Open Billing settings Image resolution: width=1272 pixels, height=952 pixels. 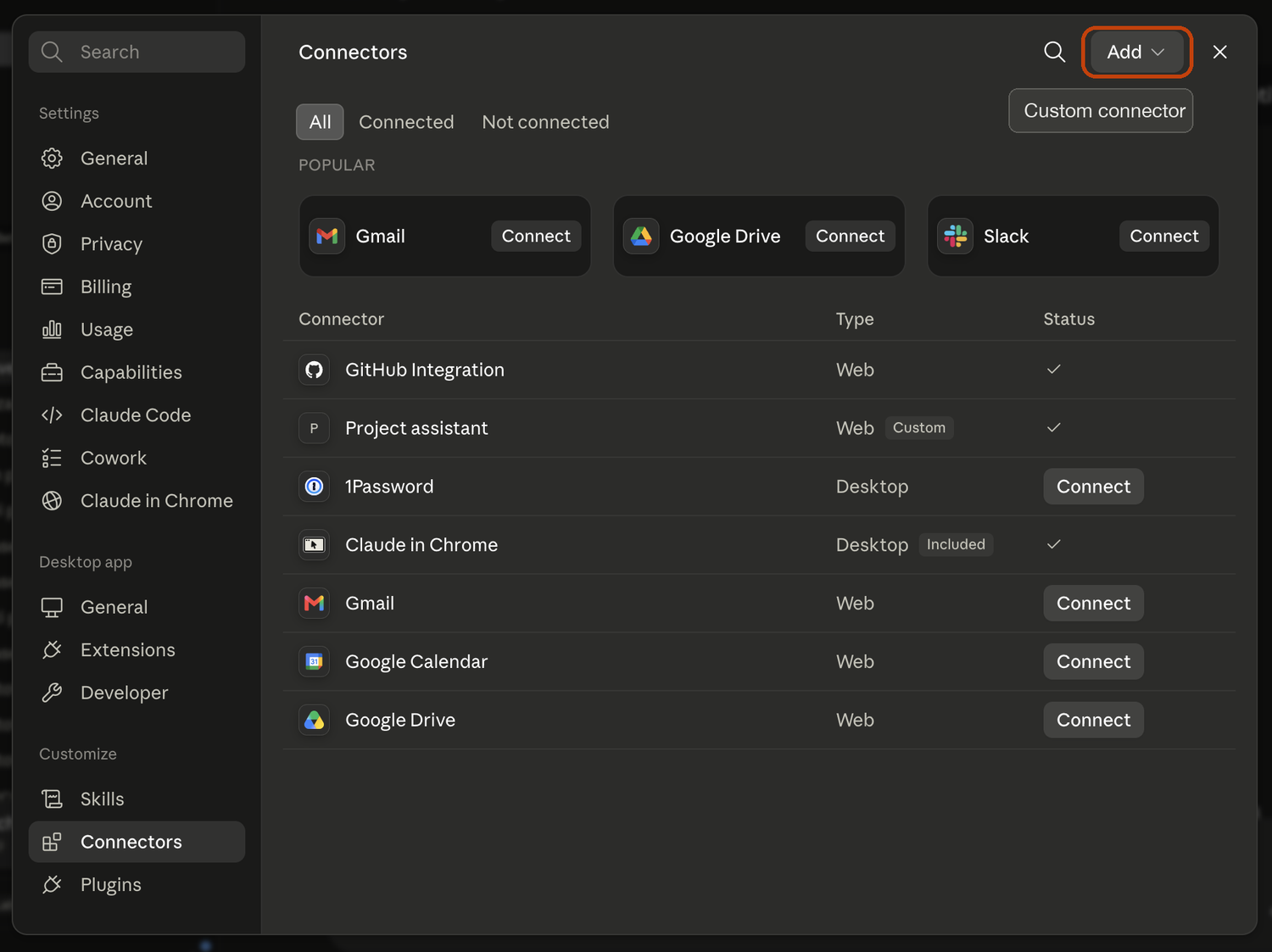click(x=137, y=287)
